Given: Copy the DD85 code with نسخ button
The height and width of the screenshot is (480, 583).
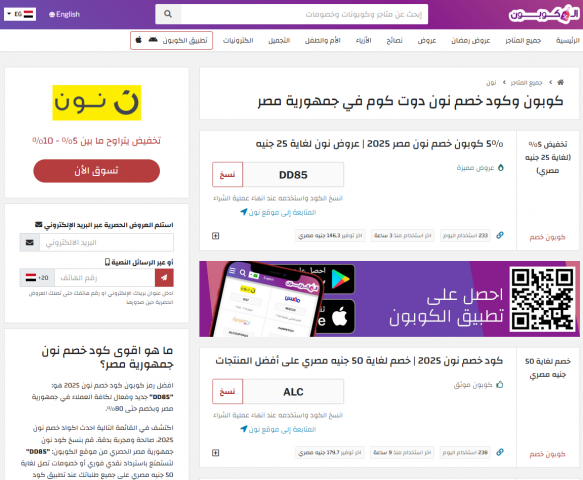Looking at the screenshot, I should pyautogui.click(x=228, y=174).
